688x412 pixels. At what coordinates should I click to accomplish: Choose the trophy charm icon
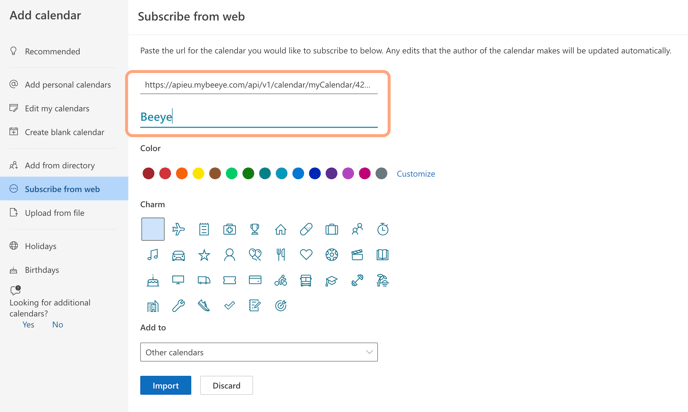[x=255, y=229]
